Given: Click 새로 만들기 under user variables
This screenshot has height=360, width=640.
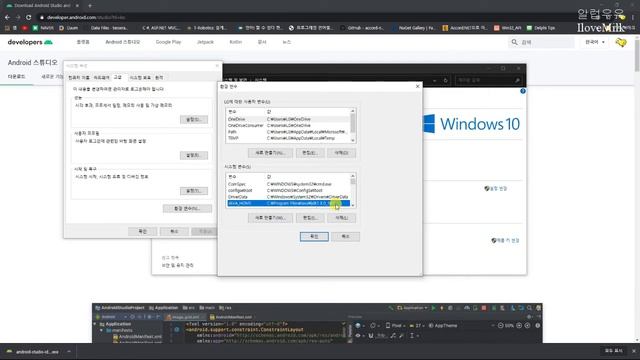Looking at the screenshot, I should pyautogui.click(x=270, y=153).
